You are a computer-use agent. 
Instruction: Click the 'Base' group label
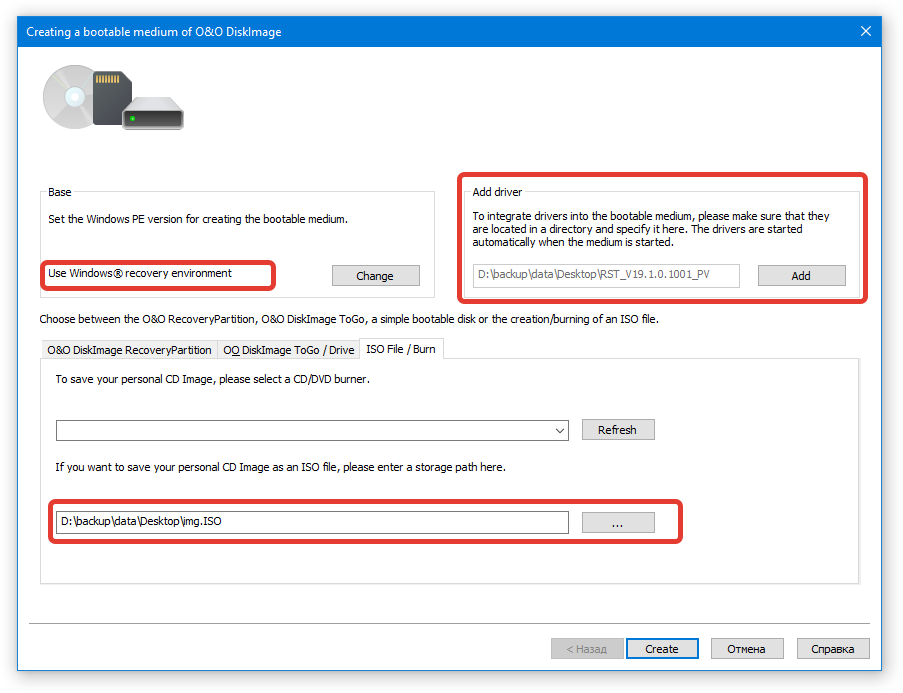[60, 192]
